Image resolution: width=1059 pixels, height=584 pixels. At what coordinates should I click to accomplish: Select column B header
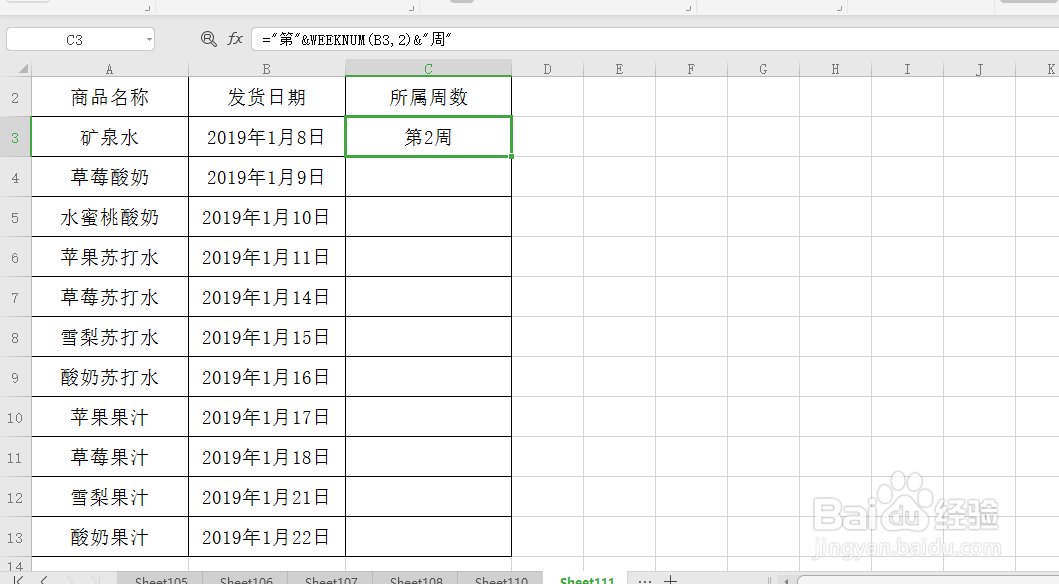pos(267,68)
